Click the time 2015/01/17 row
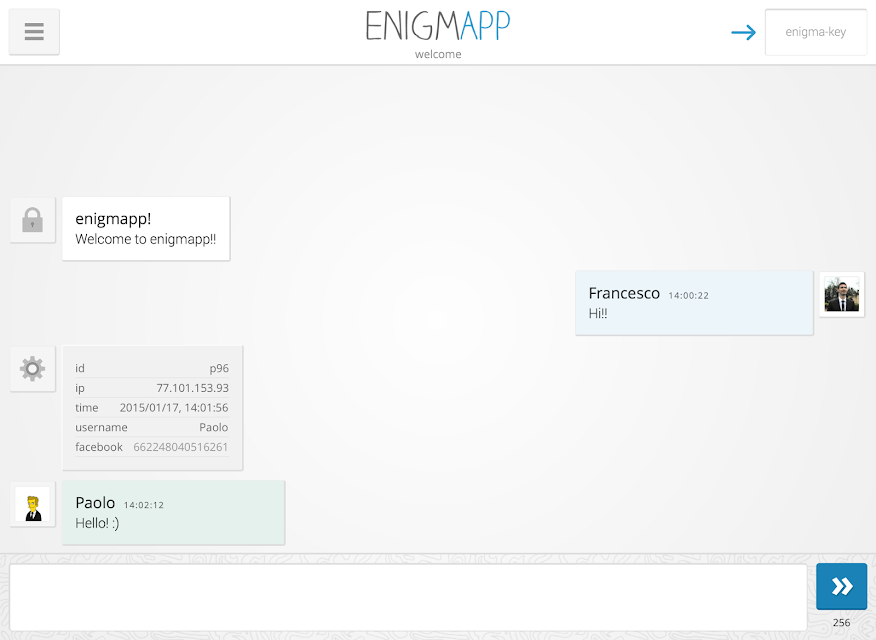This screenshot has height=640, width=876. [152, 408]
